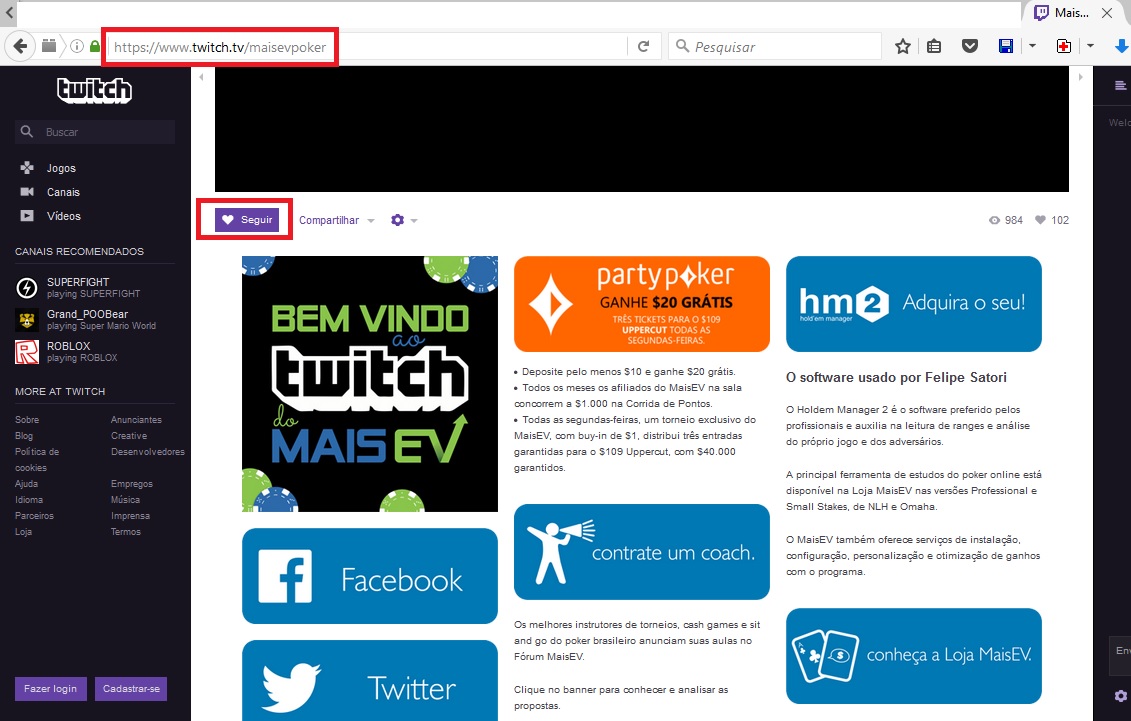Image resolution: width=1131 pixels, height=721 pixels.
Task: Expand the dropdown arrow beside the gear icon
Action: pyautogui.click(x=414, y=221)
